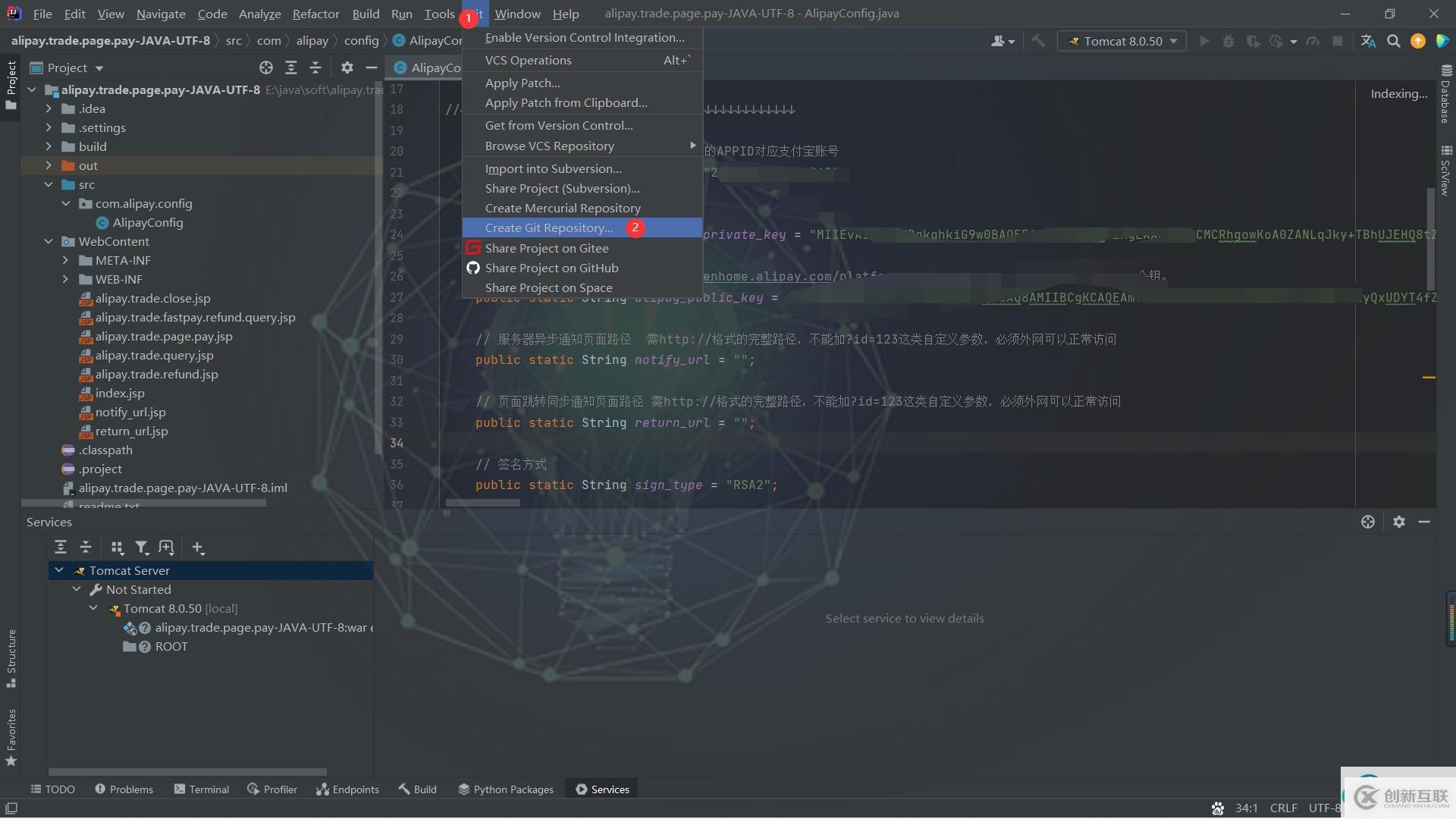1456x819 pixels.
Task: Collapse the Tomcat Server node
Action: click(x=59, y=570)
